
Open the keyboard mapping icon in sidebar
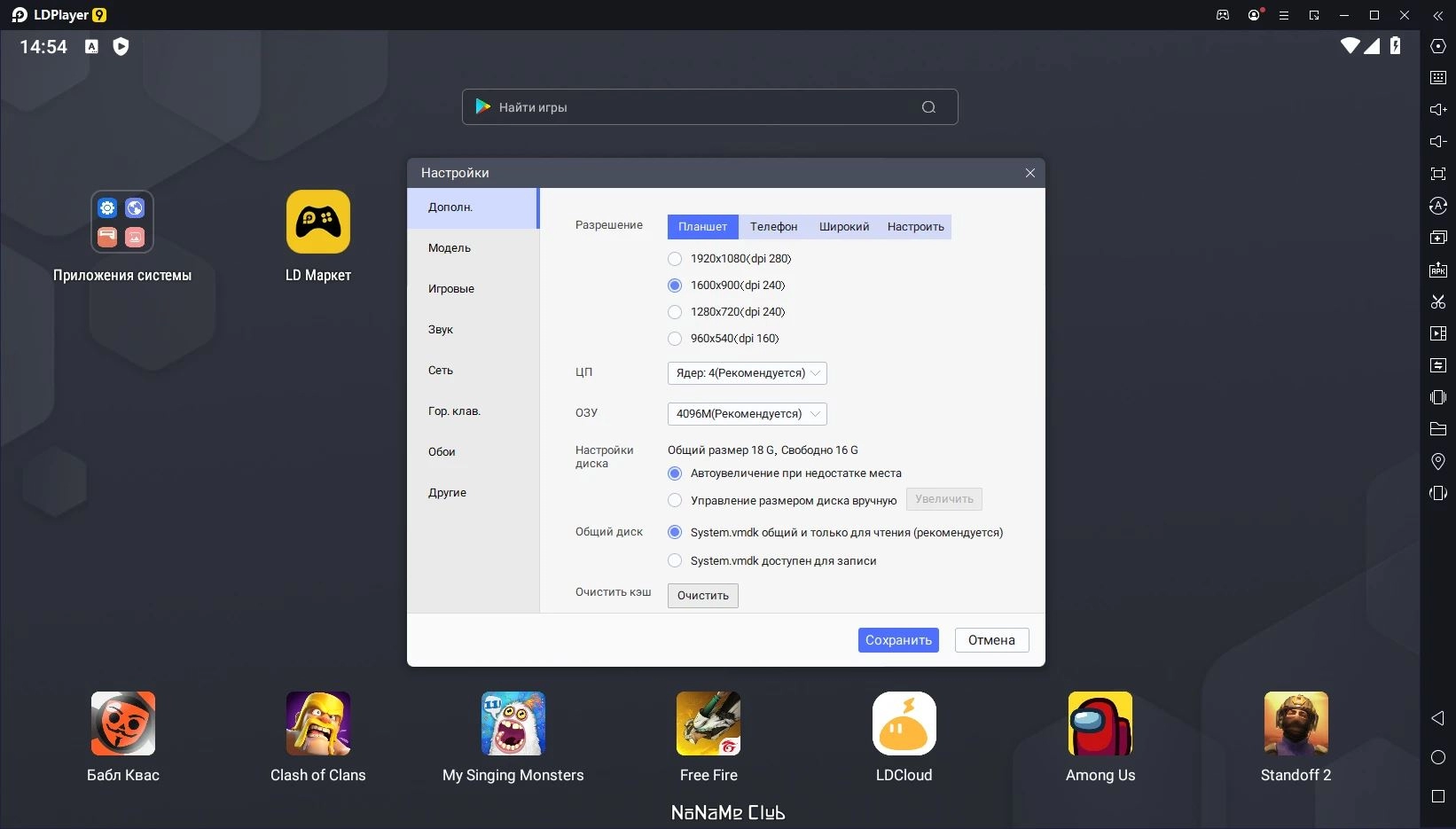[x=1438, y=78]
